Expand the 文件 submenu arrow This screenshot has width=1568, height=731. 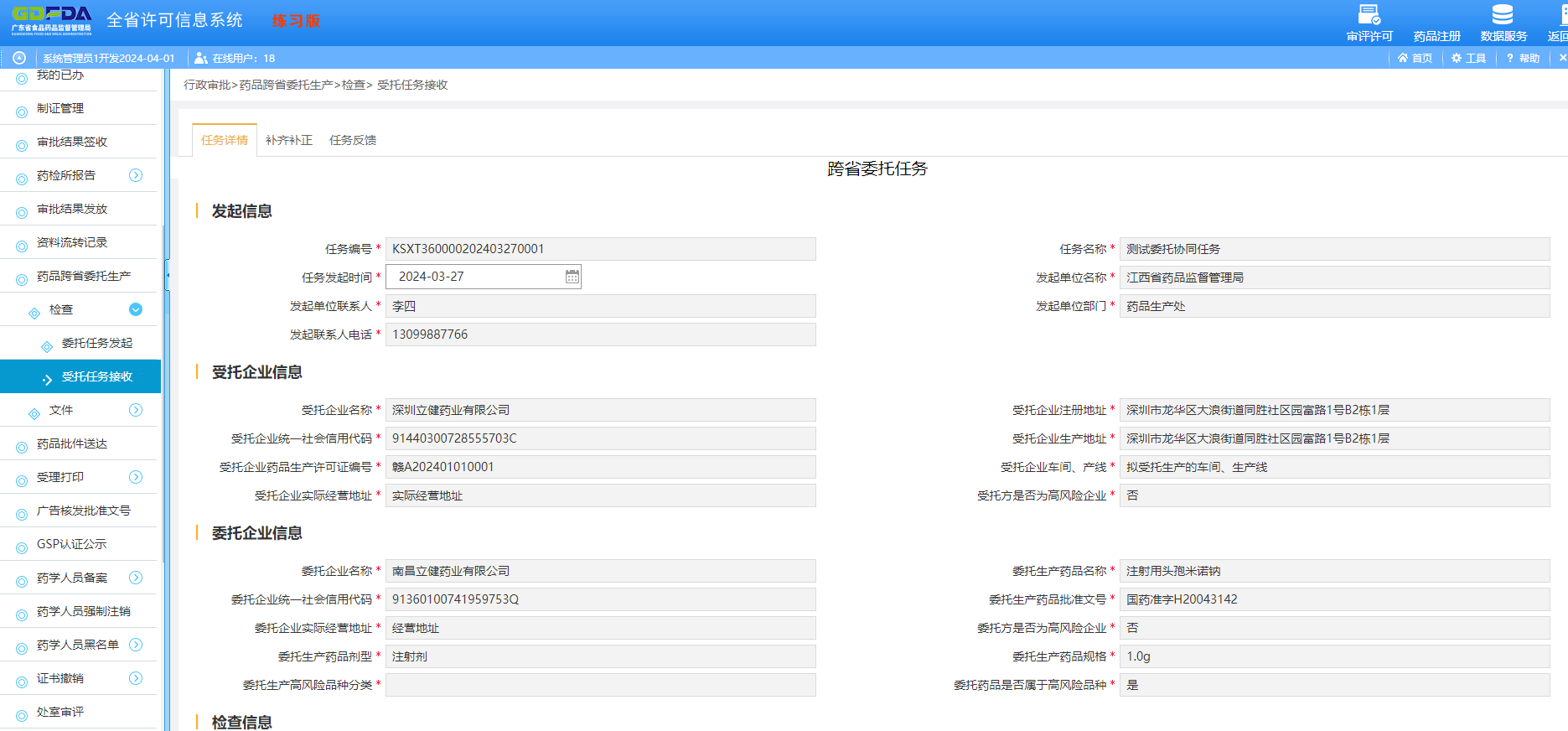click(136, 410)
